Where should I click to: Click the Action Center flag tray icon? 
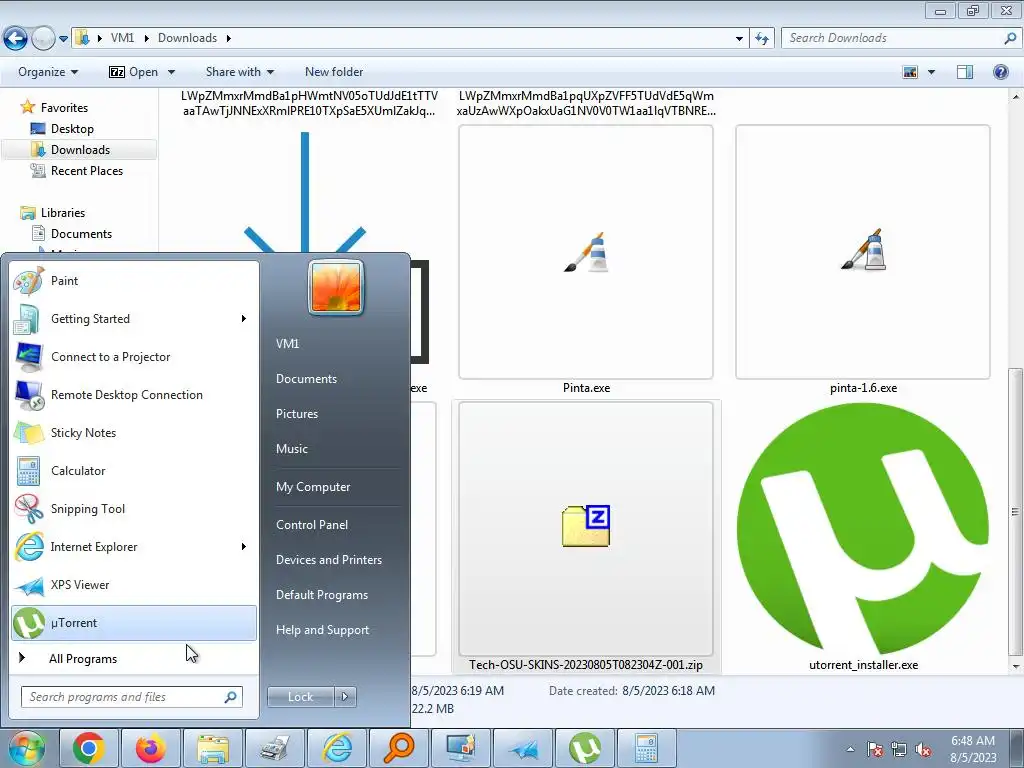coord(875,749)
